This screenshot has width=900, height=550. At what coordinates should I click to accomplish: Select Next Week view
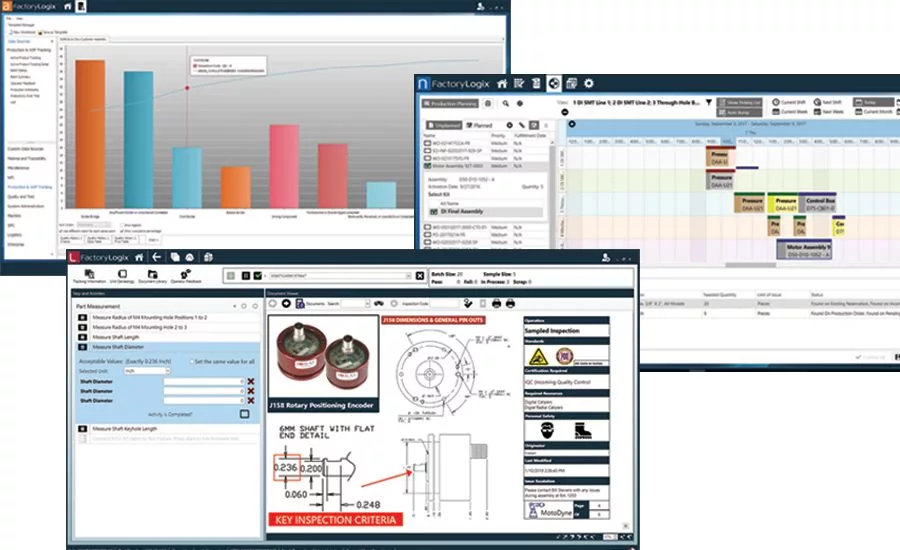coord(828,112)
